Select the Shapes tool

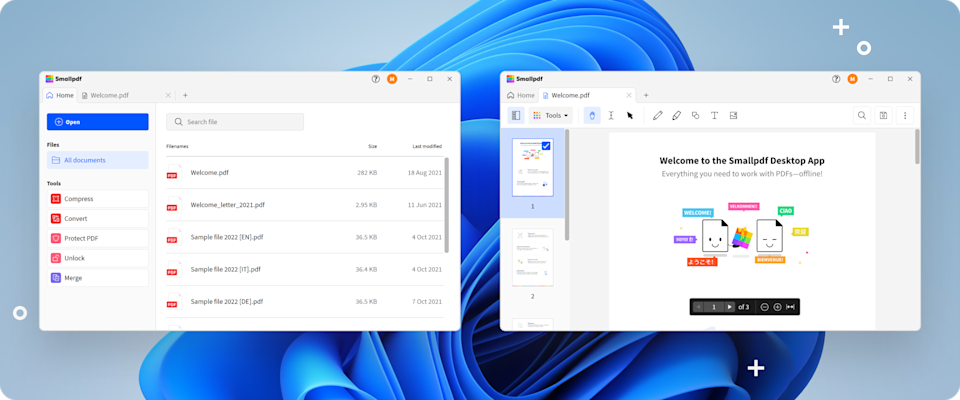[x=696, y=115]
